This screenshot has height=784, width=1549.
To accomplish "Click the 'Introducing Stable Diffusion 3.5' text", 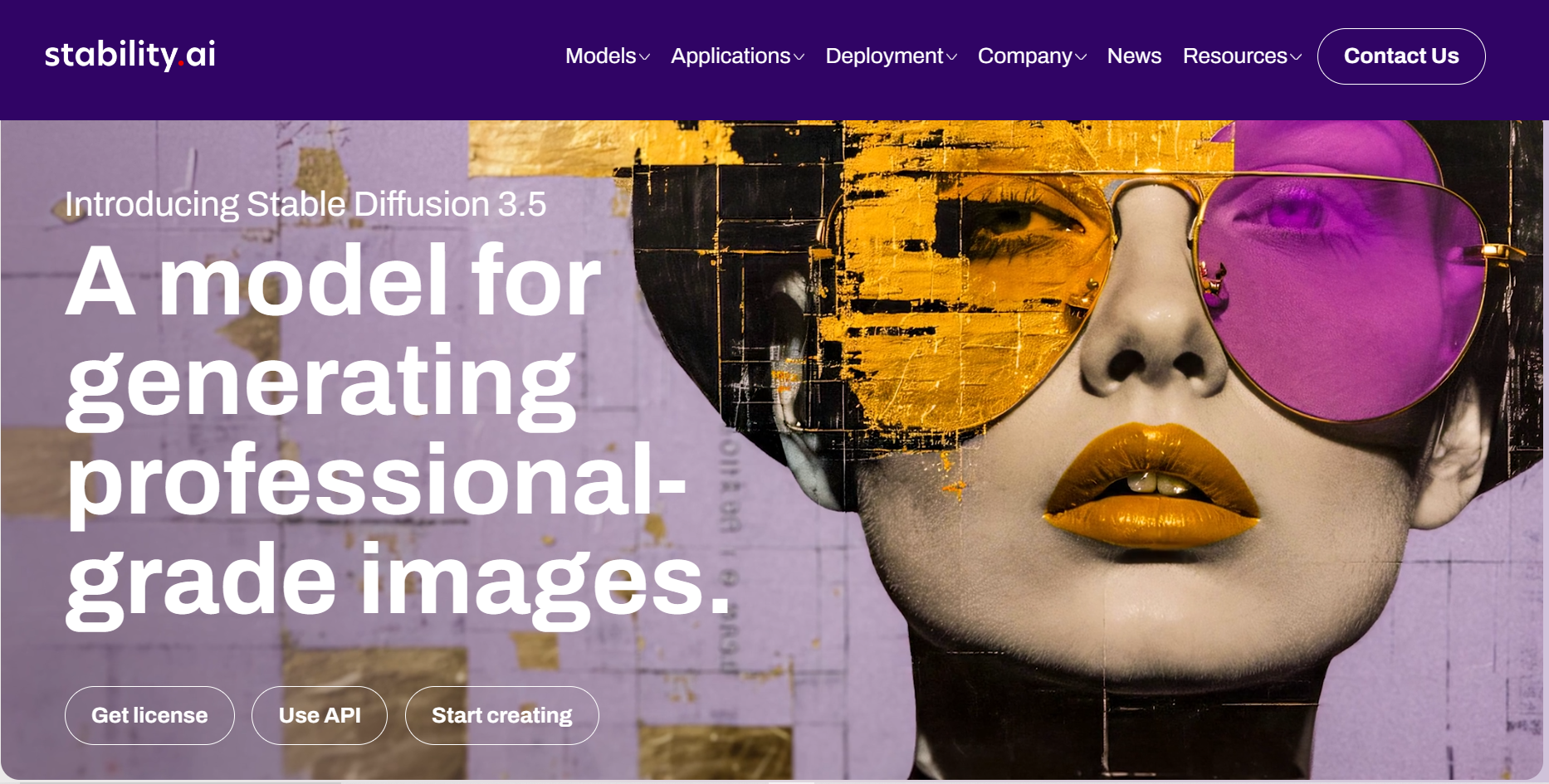I will (305, 204).
